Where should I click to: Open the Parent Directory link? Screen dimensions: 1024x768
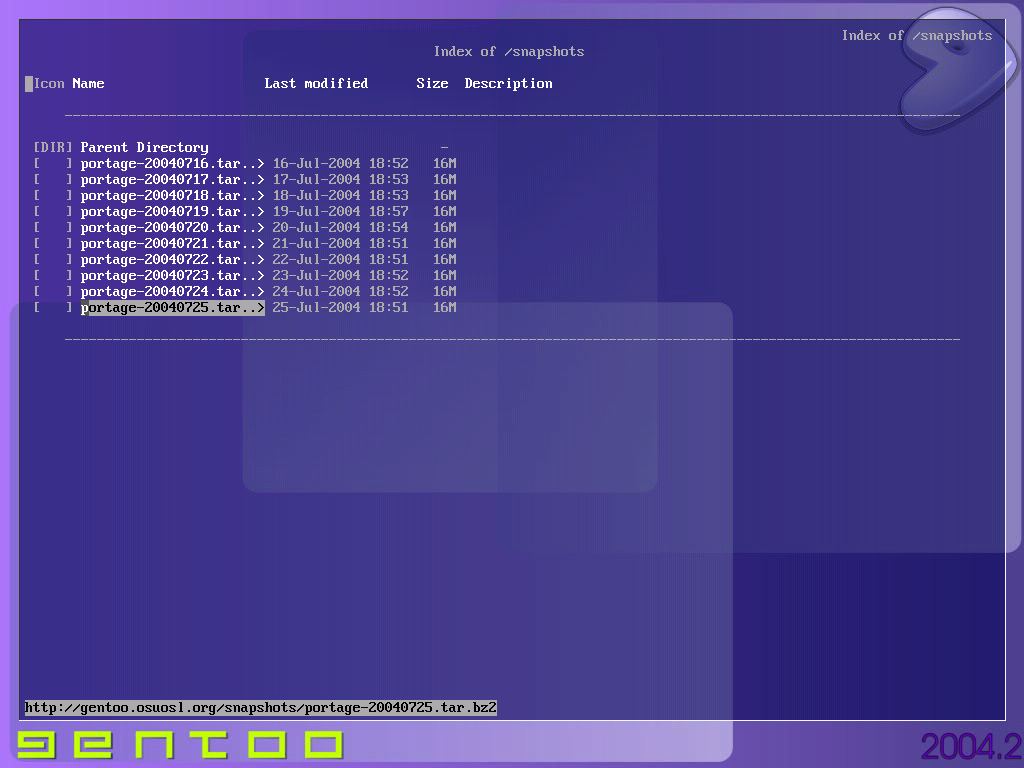(x=144, y=148)
